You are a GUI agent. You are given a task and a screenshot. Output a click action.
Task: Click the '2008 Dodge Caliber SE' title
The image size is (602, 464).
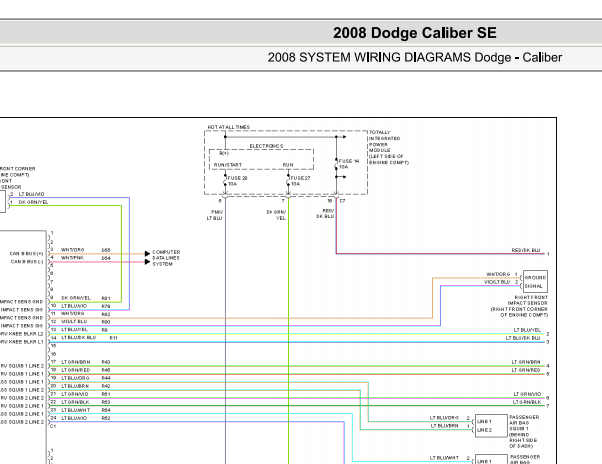click(415, 33)
